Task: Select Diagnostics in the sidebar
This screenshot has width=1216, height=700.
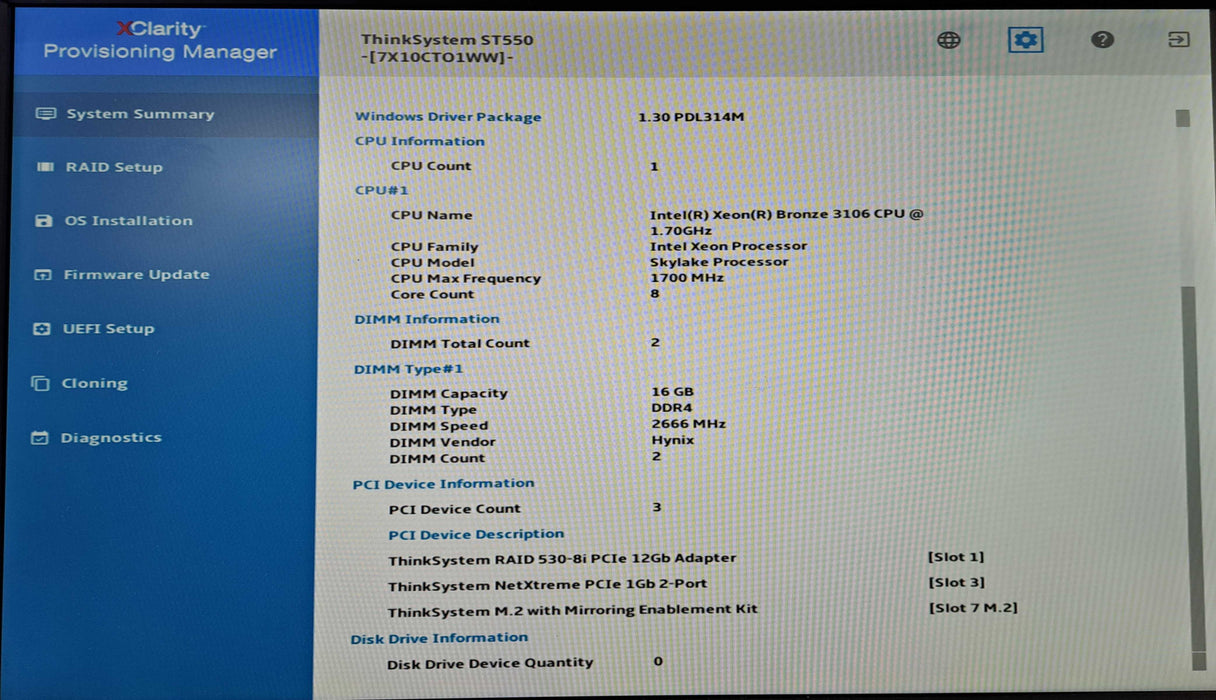Action: [110, 438]
